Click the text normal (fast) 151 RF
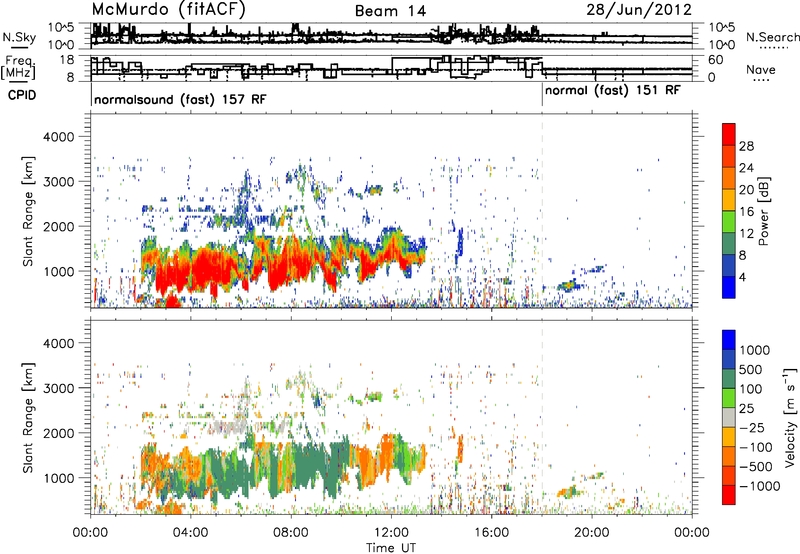Viewport: 800px width, 554px height. pos(613,91)
